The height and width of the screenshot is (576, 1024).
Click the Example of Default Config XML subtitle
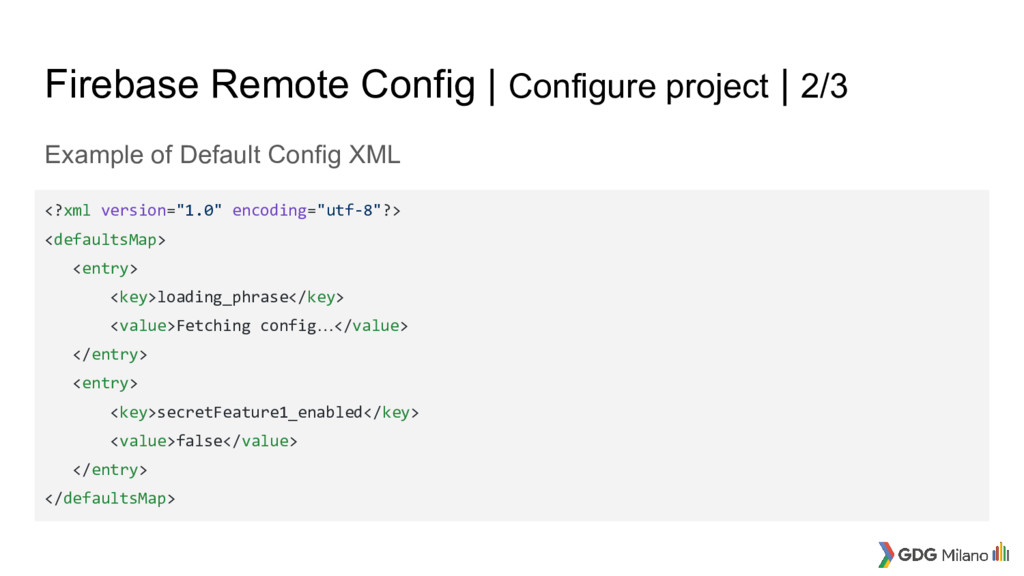222,155
